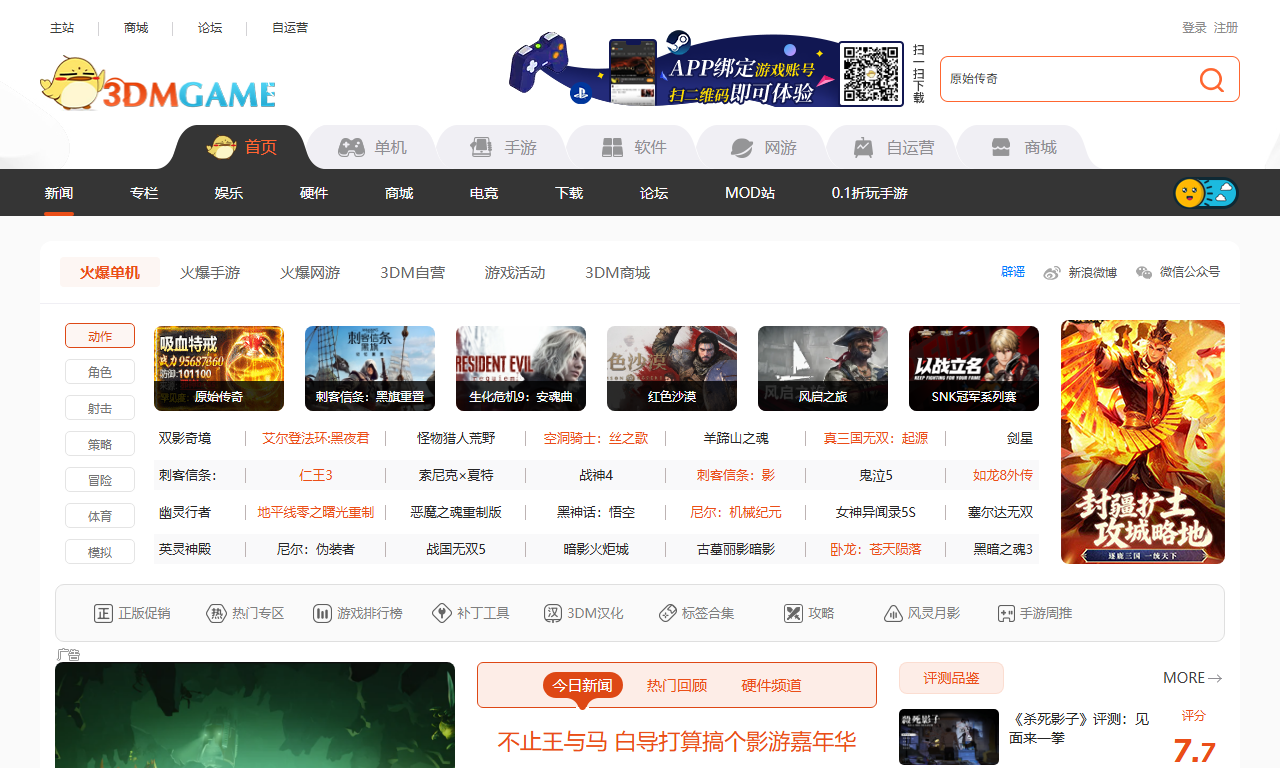Open 艾尔登法环:黑夜君临 link
1280x768 pixels.
[316, 438]
